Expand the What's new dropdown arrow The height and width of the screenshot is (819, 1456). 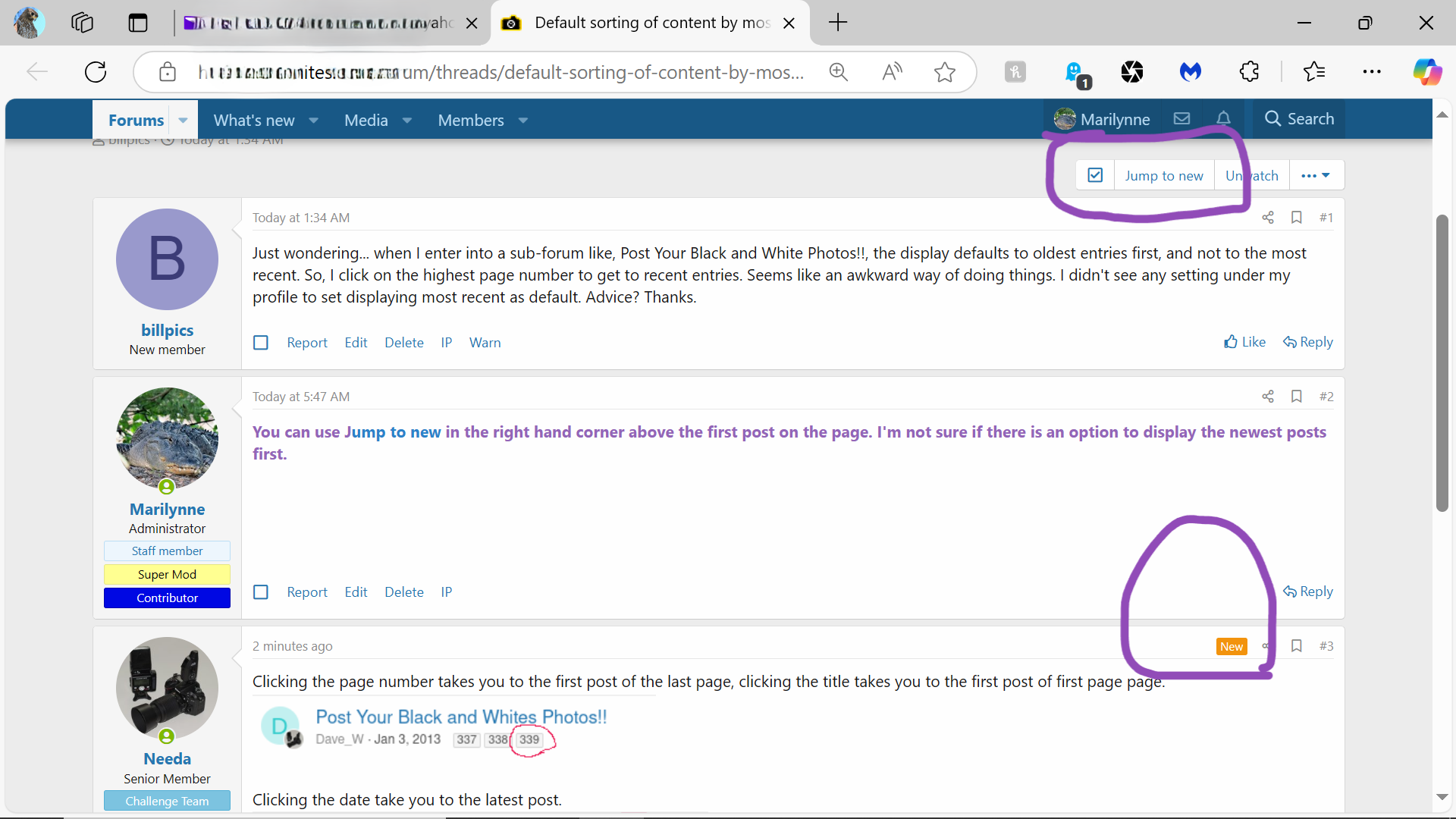[314, 121]
